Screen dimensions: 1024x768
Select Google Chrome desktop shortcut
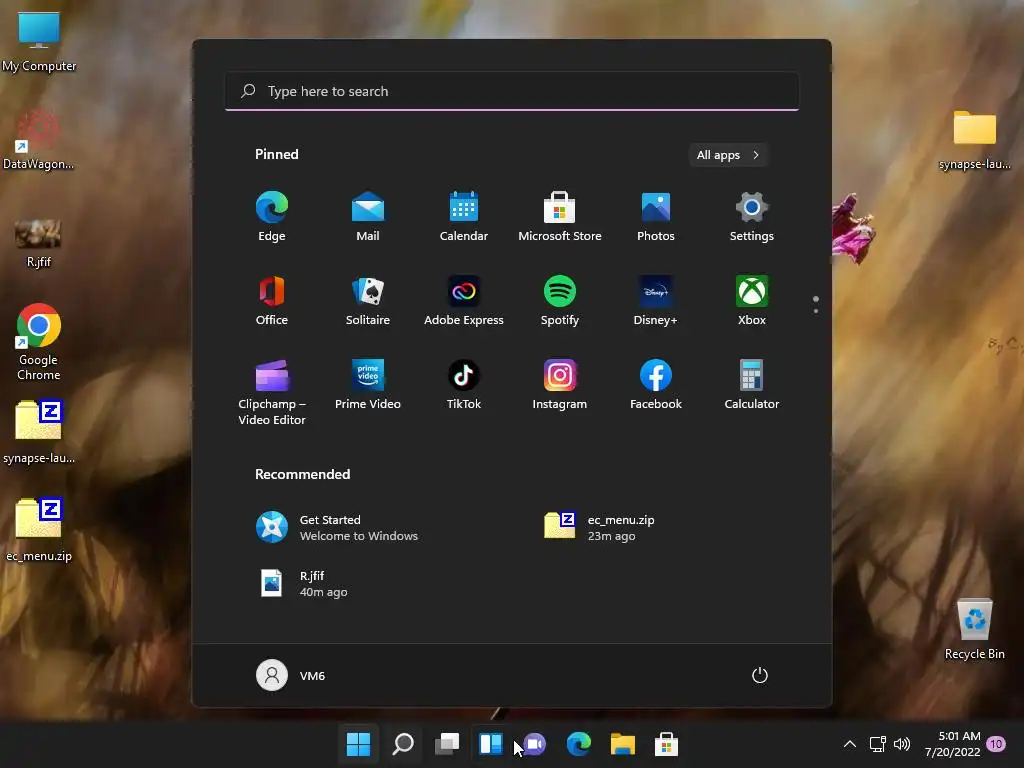[x=39, y=342]
